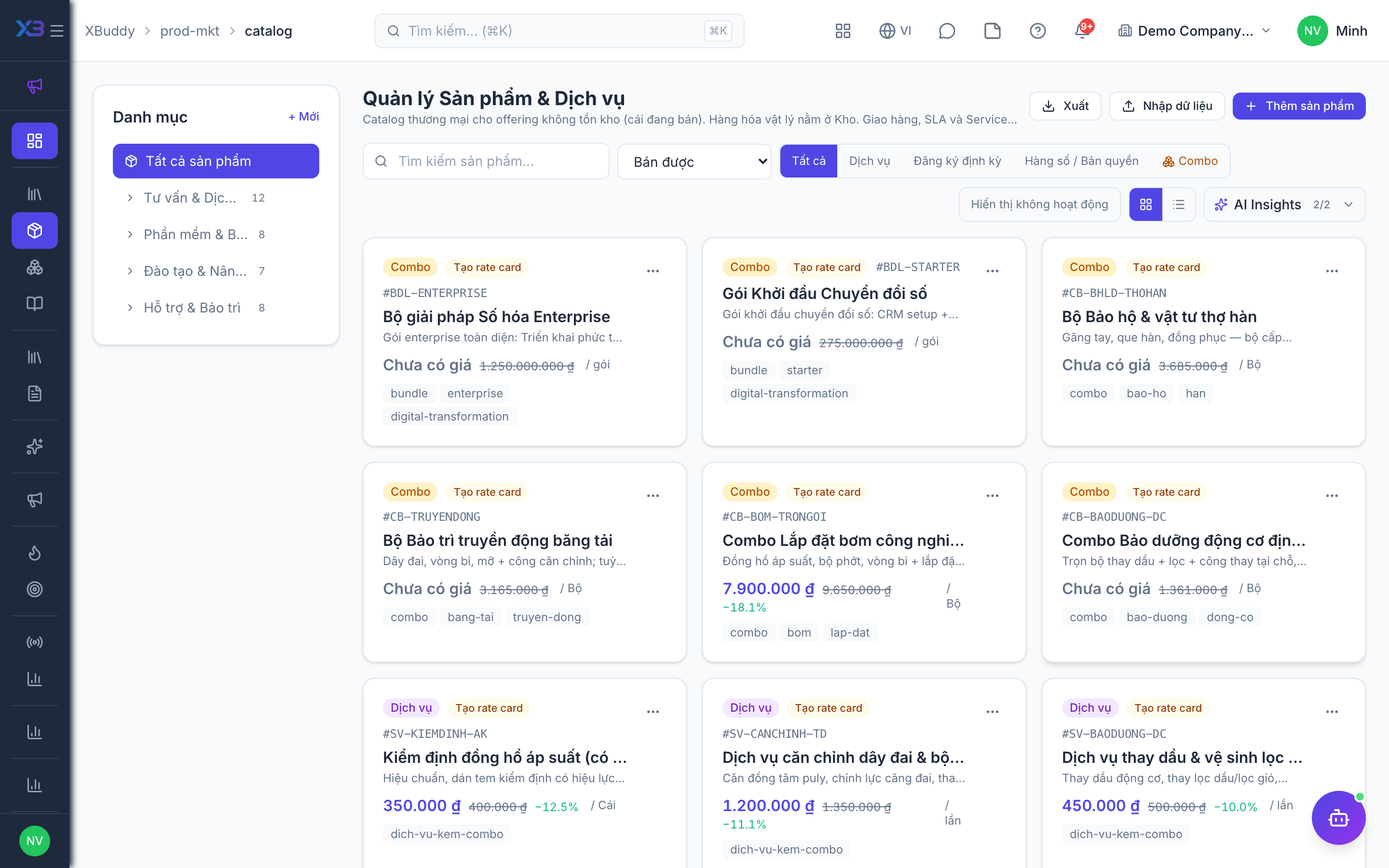Open the floating chatbot assistant button
Image resolution: width=1389 pixels, height=868 pixels.
click(x=1338, y=817)
